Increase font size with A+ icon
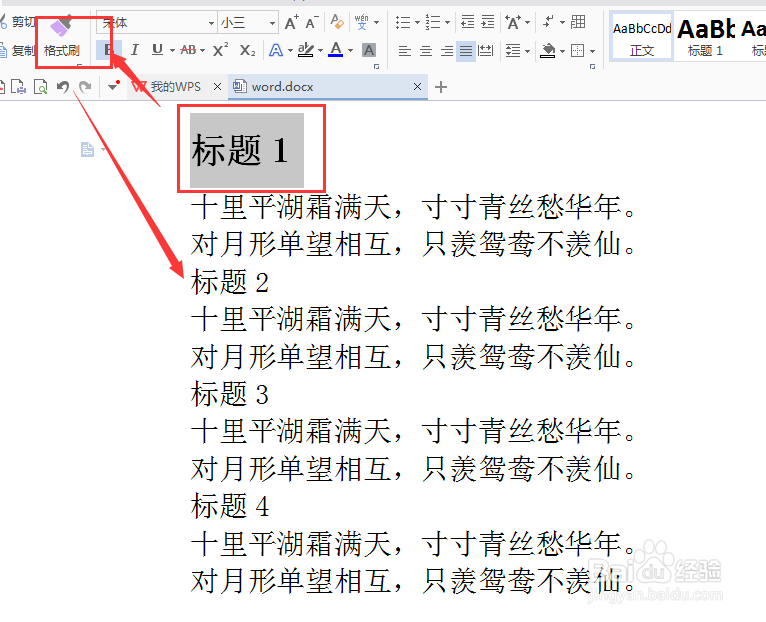766x622 pixels. [292, 22]
